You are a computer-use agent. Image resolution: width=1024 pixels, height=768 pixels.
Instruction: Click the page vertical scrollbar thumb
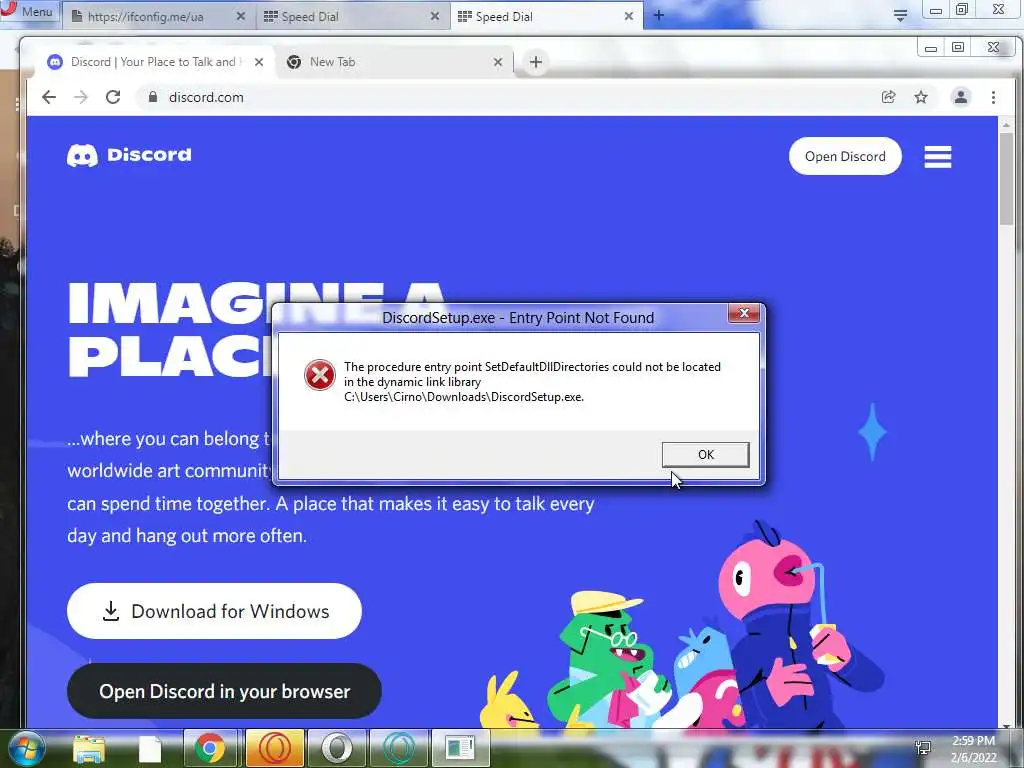(1006, 180)
